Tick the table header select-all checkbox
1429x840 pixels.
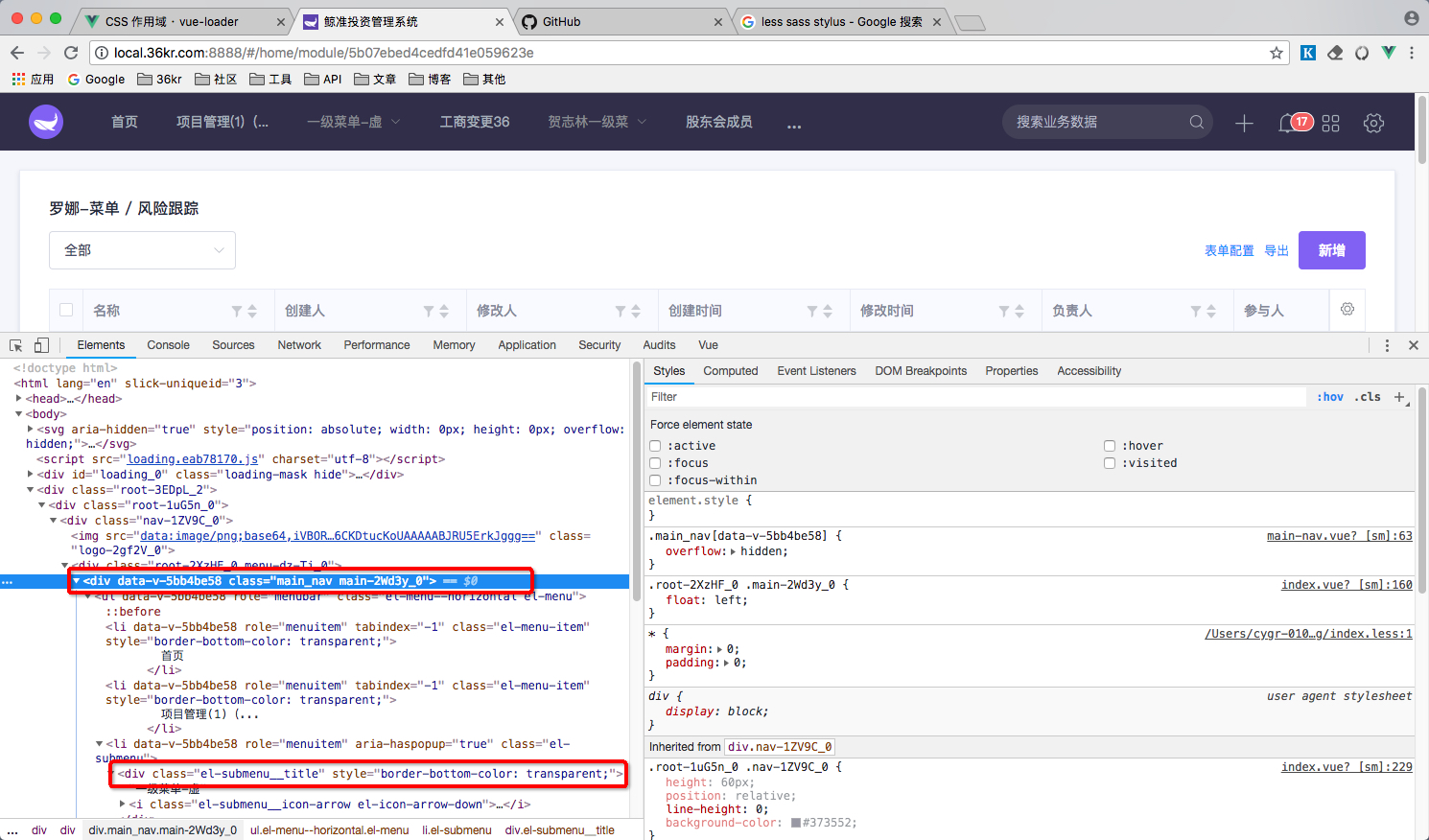coord(66,310)
